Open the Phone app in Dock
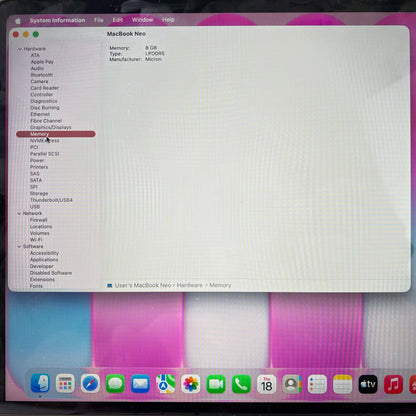 tap(241, 384)
